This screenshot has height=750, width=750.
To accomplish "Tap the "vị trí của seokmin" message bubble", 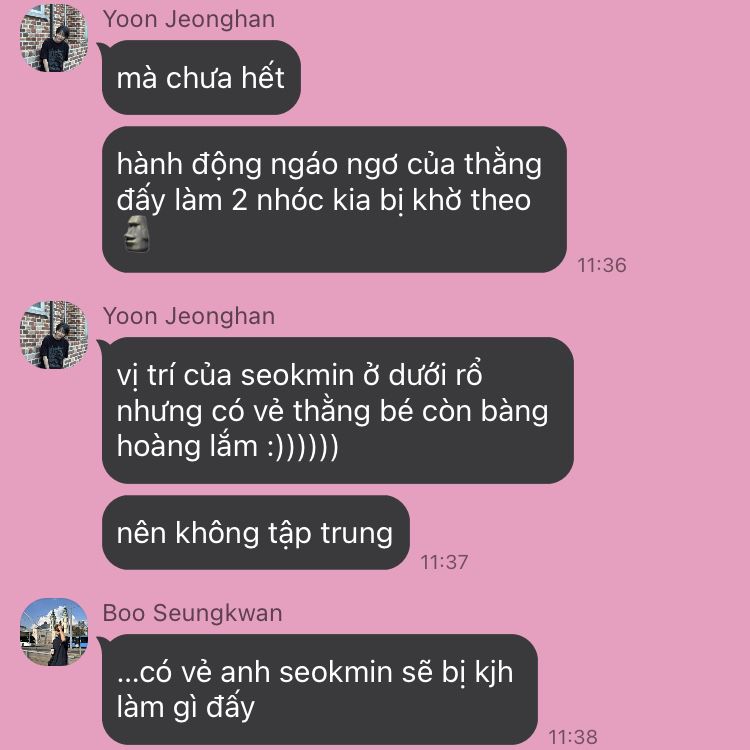I will pos(338,410).
